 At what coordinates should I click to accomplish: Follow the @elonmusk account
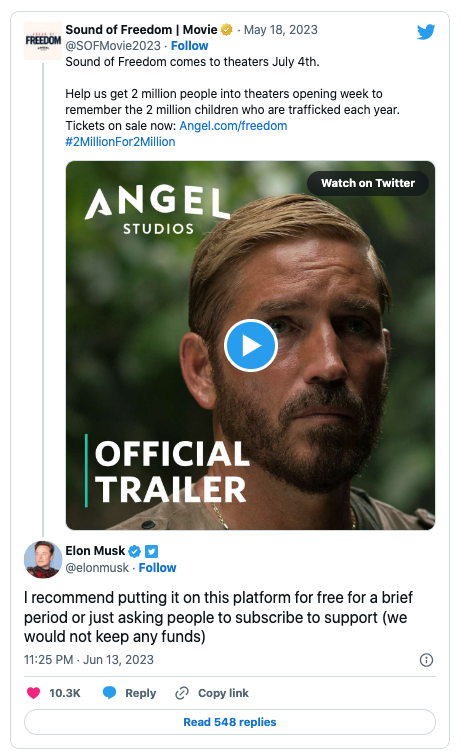click(158, 568)
